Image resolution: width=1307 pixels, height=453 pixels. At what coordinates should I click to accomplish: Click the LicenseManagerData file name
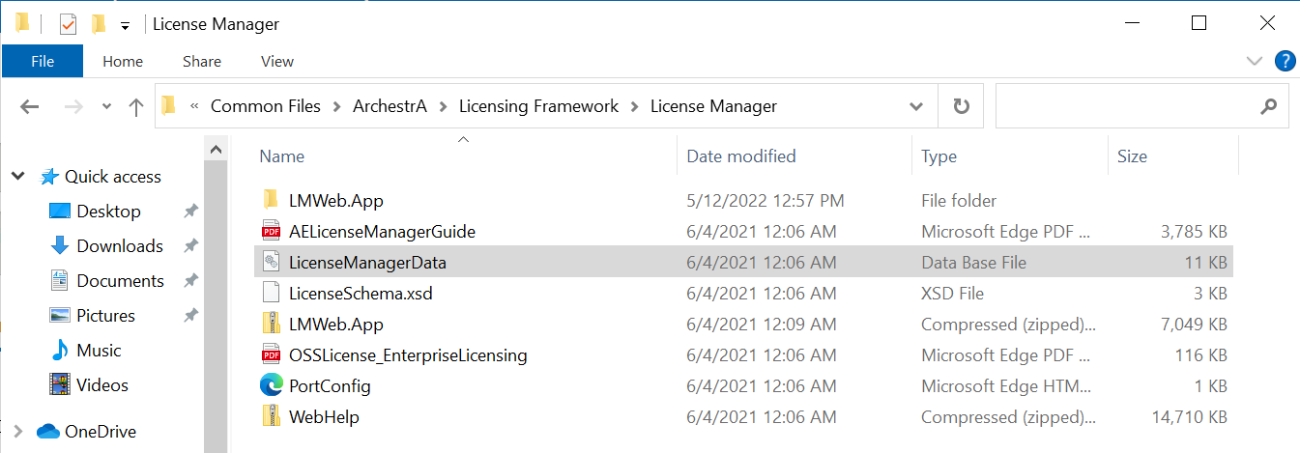coord(367,263)
